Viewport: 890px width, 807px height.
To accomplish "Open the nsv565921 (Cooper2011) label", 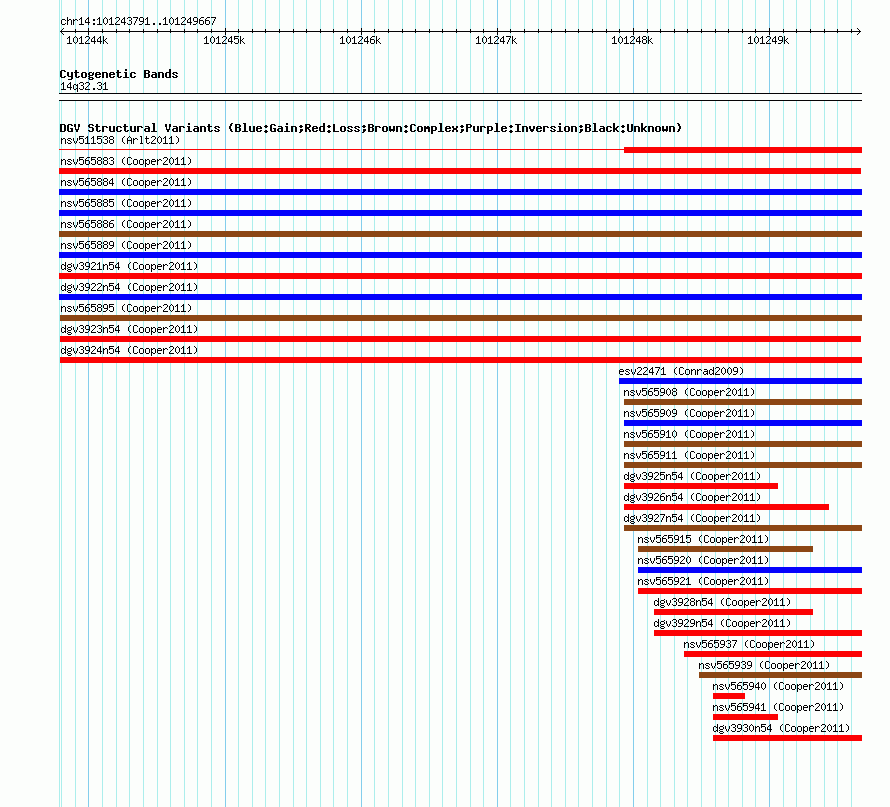I will 703,581.
